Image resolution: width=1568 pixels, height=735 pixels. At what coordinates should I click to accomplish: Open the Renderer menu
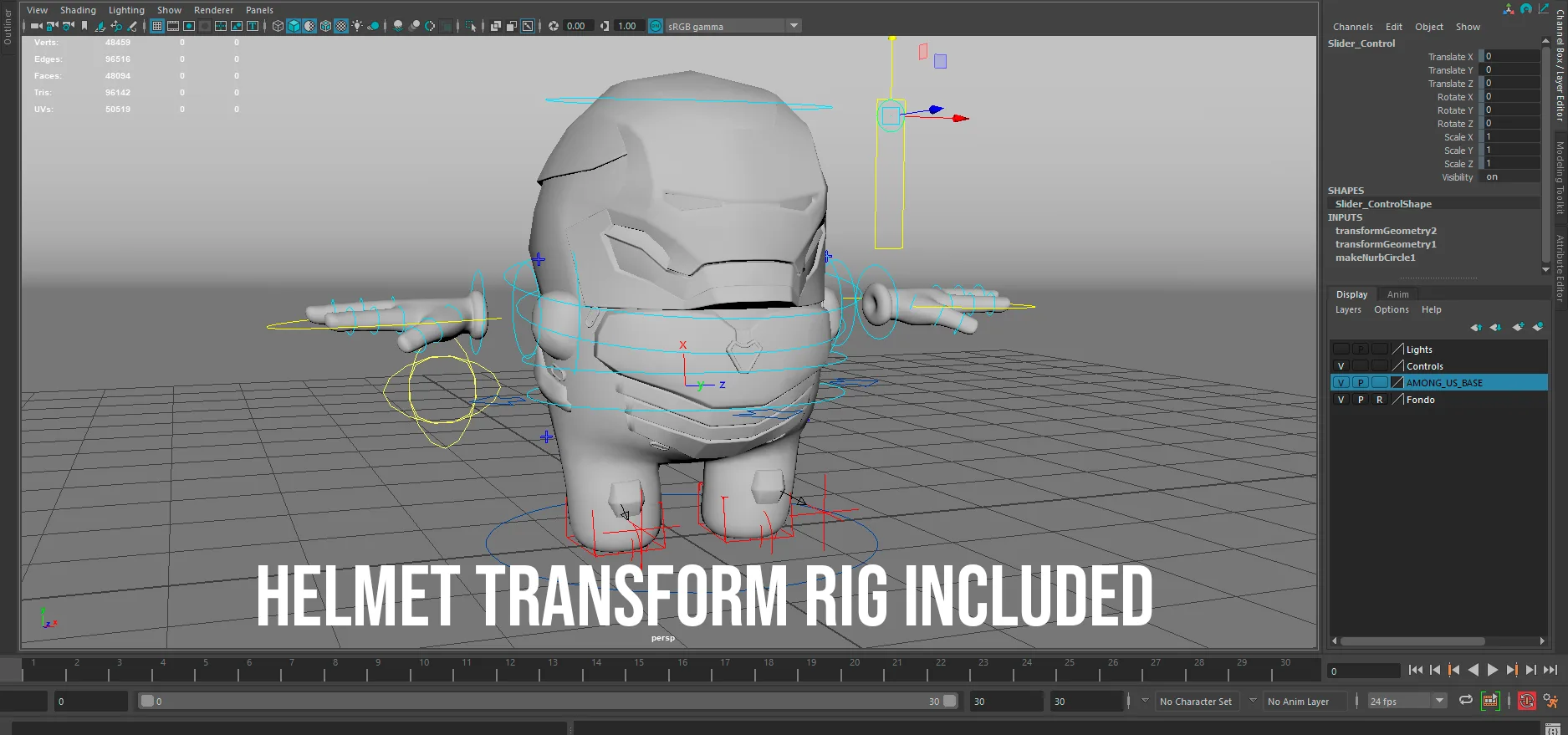tap(214, 10)
